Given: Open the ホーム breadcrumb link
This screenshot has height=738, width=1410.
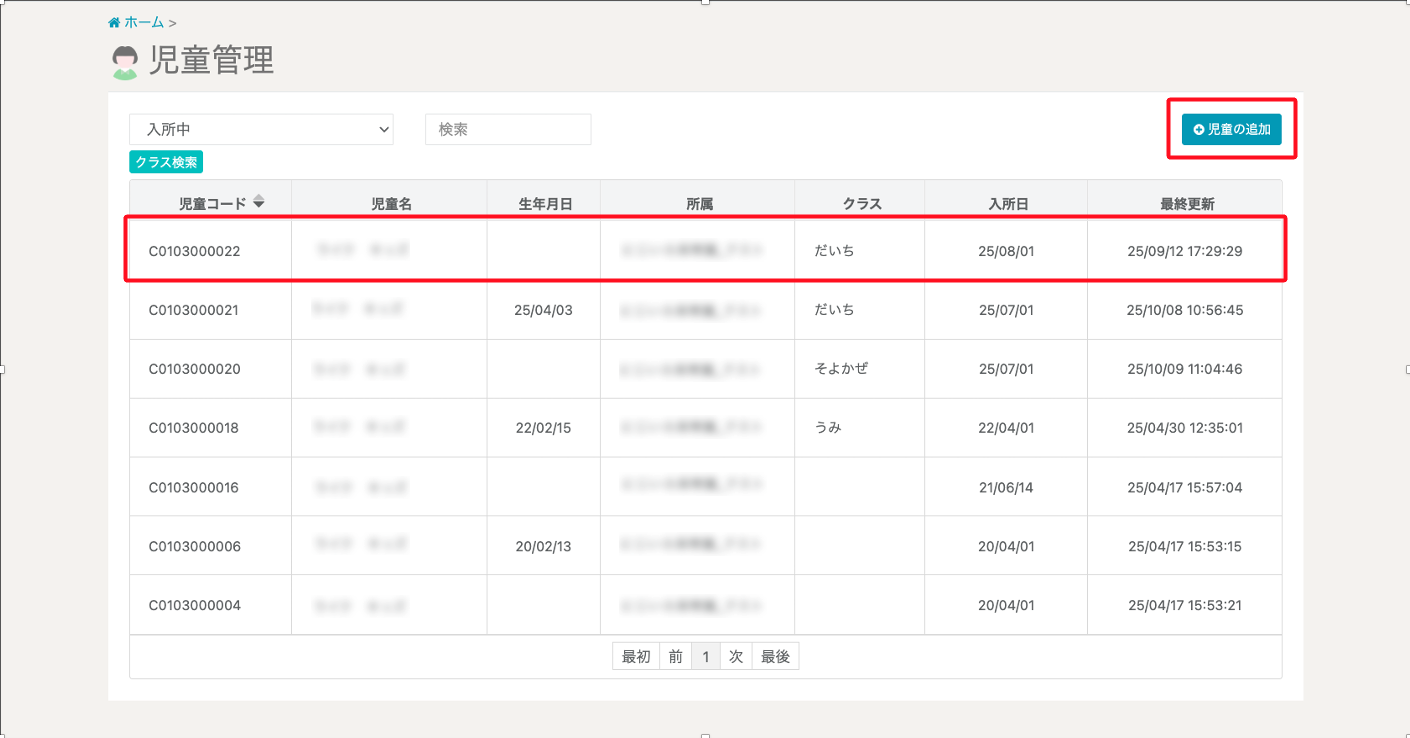Looking at the screenshot, I should pyautogui.click(x=143, y=22).
